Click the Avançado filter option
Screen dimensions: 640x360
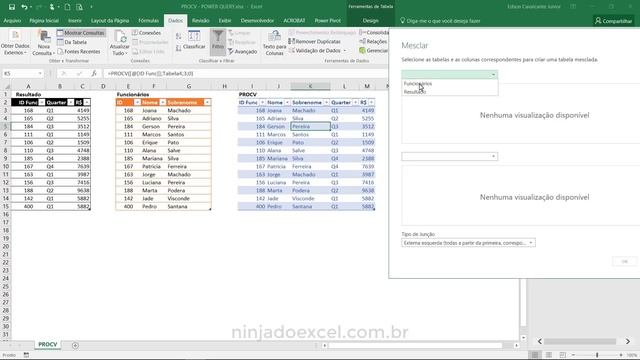[242, 51]
